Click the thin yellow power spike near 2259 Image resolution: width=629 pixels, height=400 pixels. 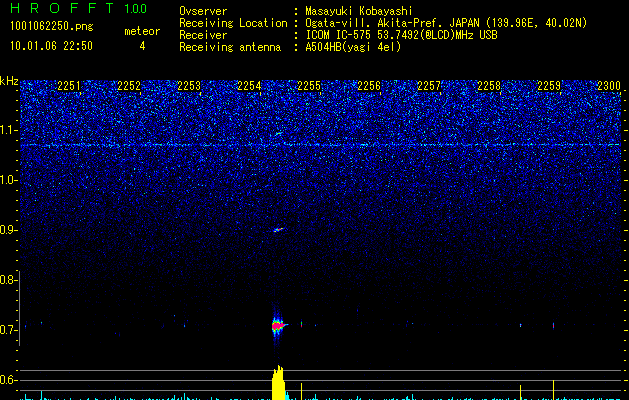coord(554,390)
